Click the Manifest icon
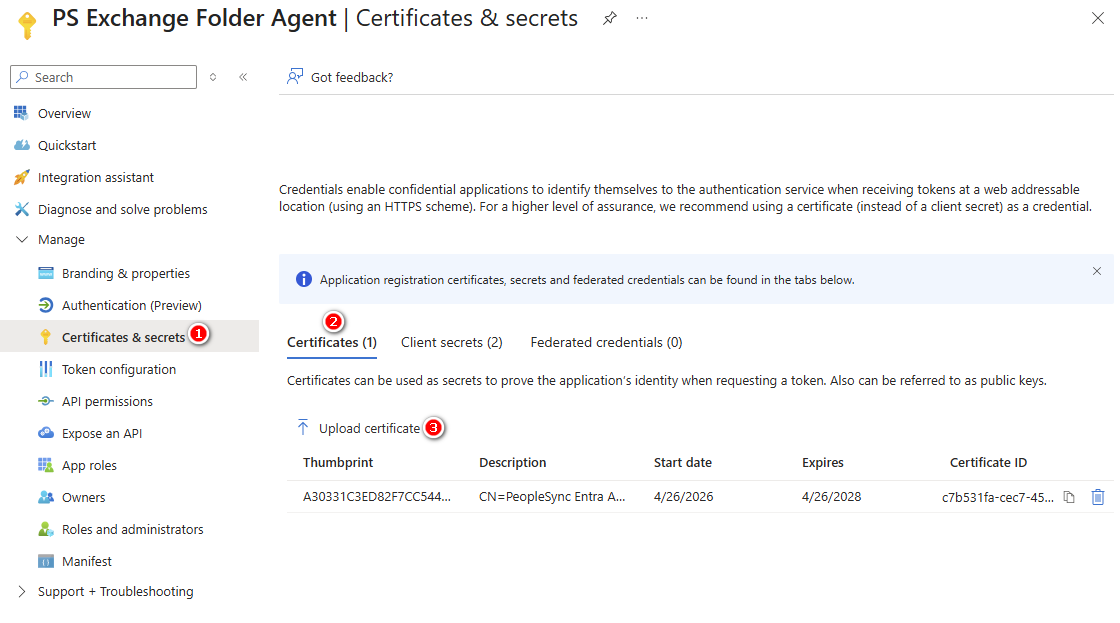1120x623 pixels. click(x=46, y=562)
